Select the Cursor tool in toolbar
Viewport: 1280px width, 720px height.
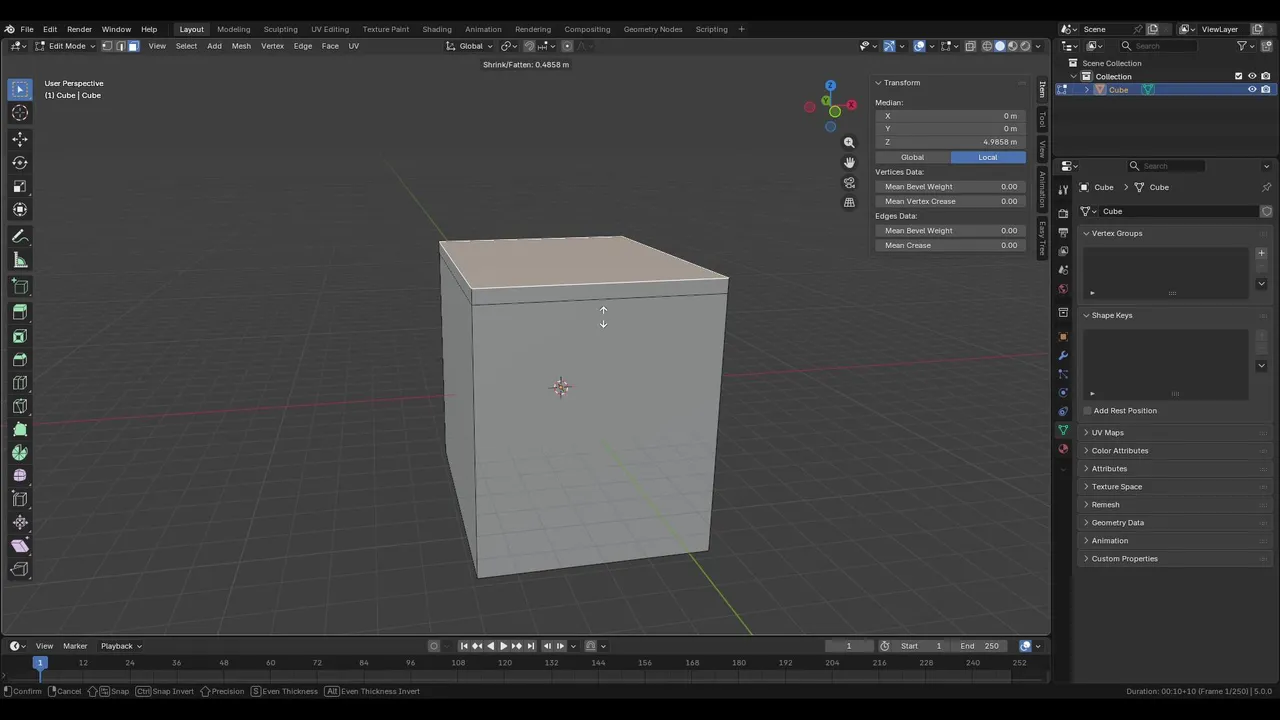click(x=20, y=113)
